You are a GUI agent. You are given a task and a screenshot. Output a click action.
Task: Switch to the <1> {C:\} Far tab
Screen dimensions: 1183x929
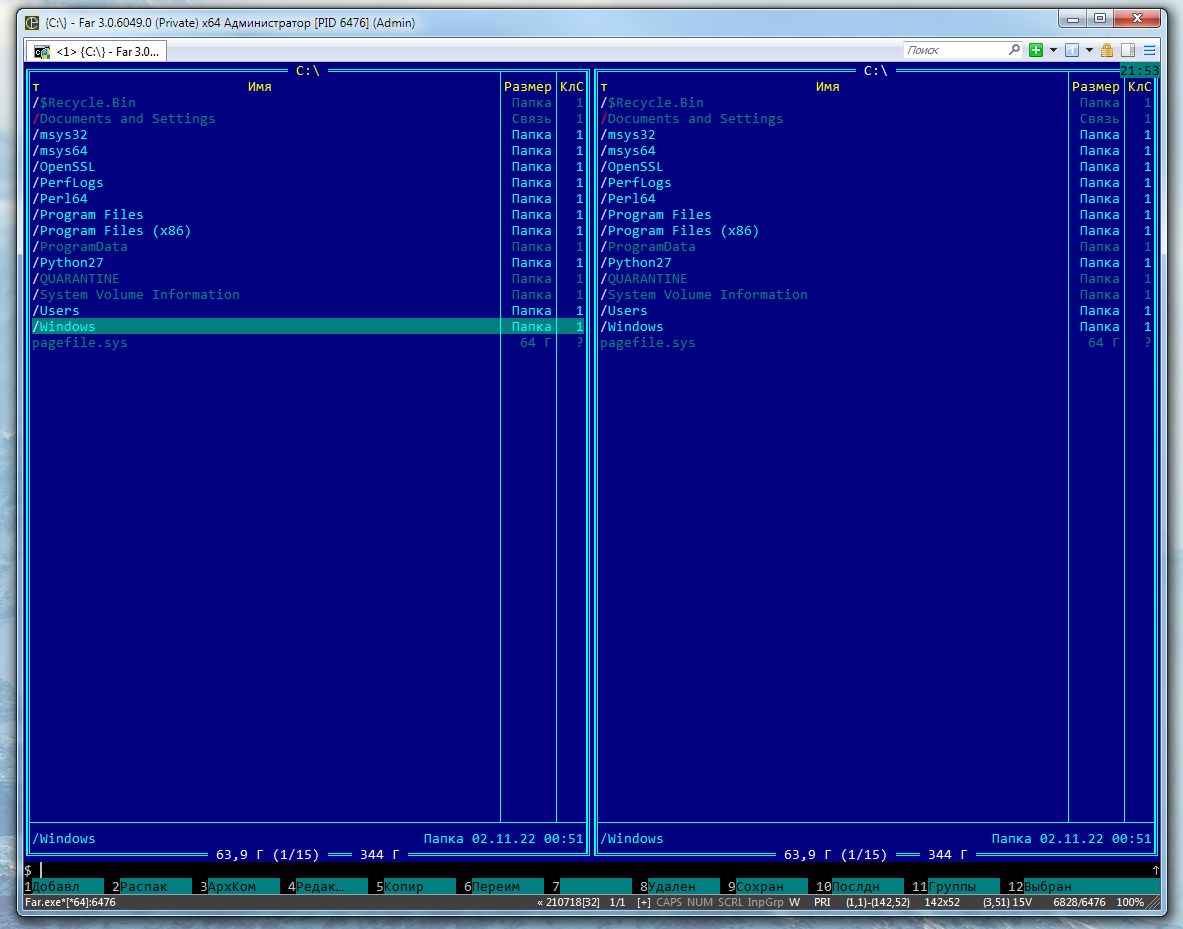[97, 51]
